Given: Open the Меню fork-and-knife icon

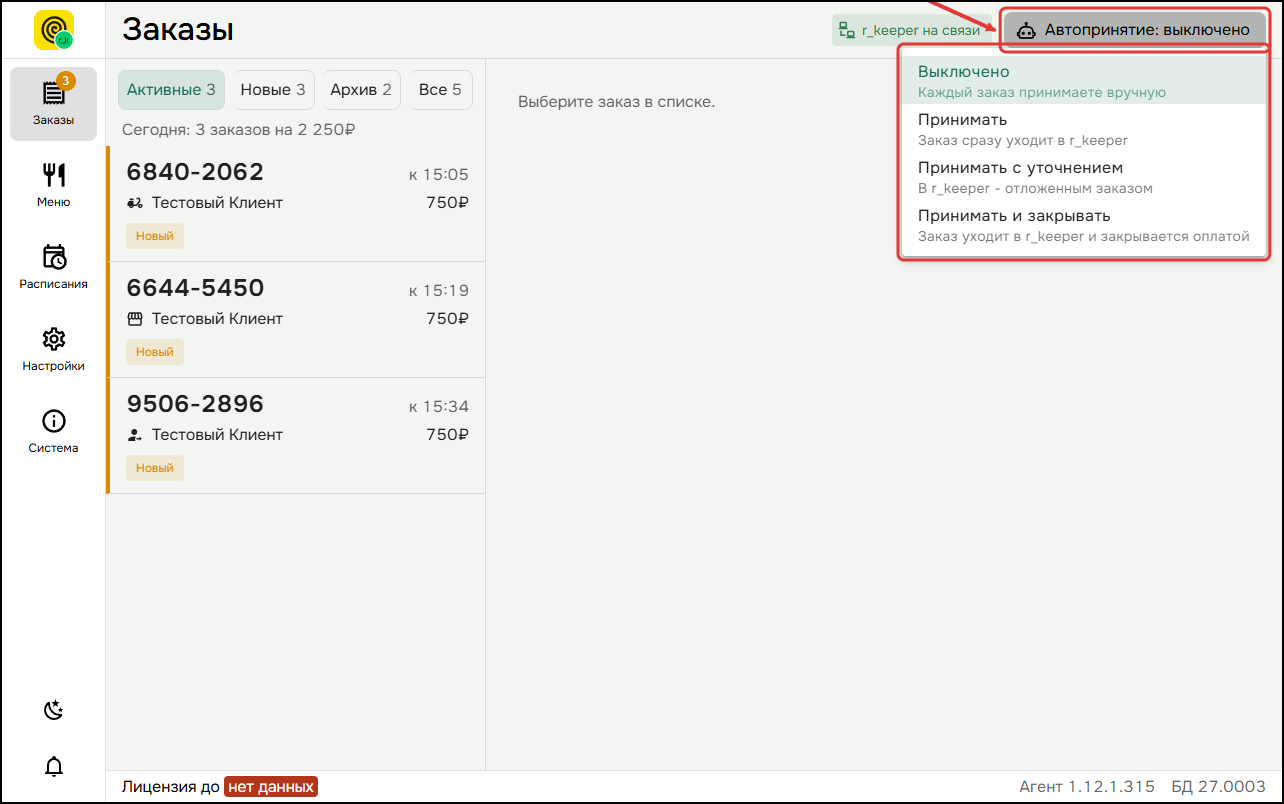Looking at the screenshot, I should (53, 175).
